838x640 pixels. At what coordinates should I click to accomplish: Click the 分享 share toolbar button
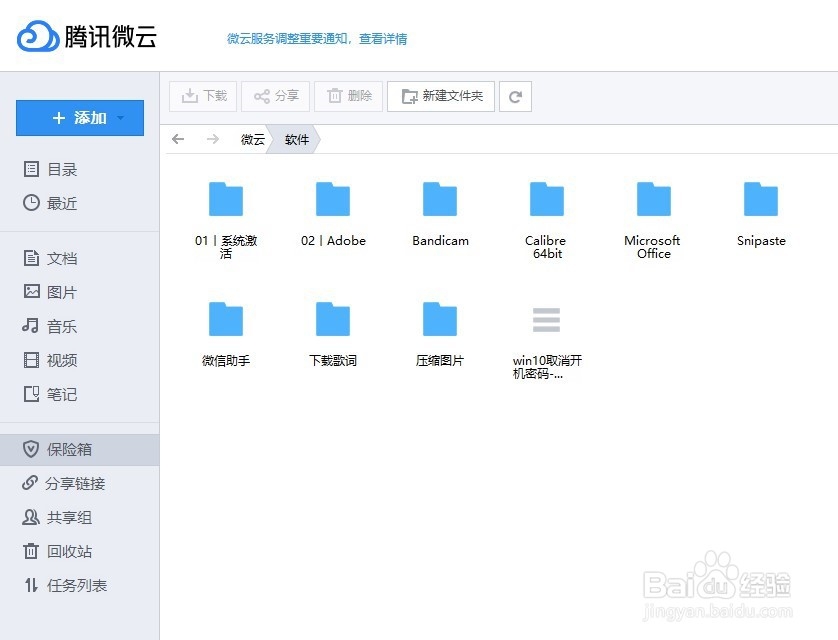click(276, 96)
